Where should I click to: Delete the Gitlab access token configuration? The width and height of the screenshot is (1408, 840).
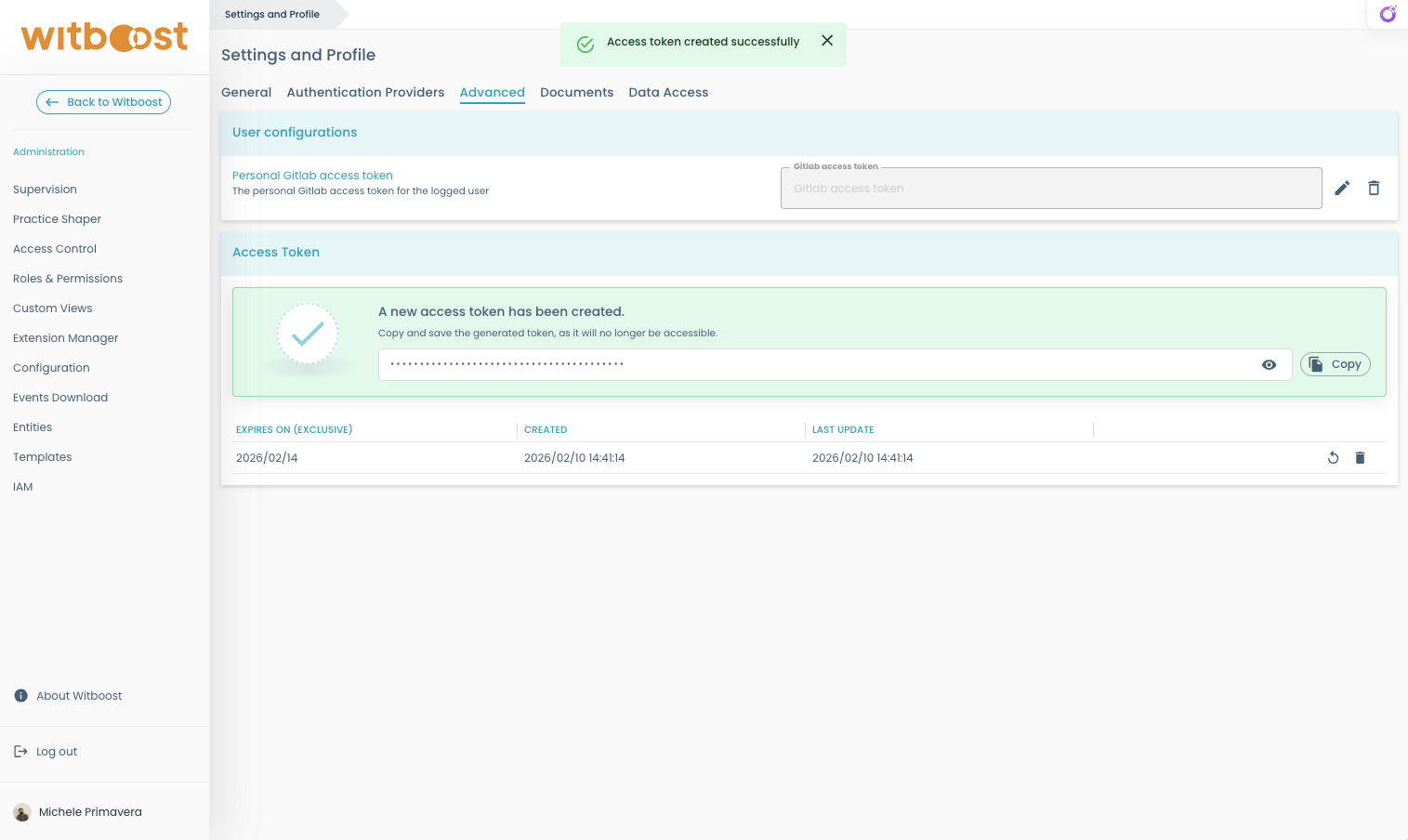pos(1374,188)
